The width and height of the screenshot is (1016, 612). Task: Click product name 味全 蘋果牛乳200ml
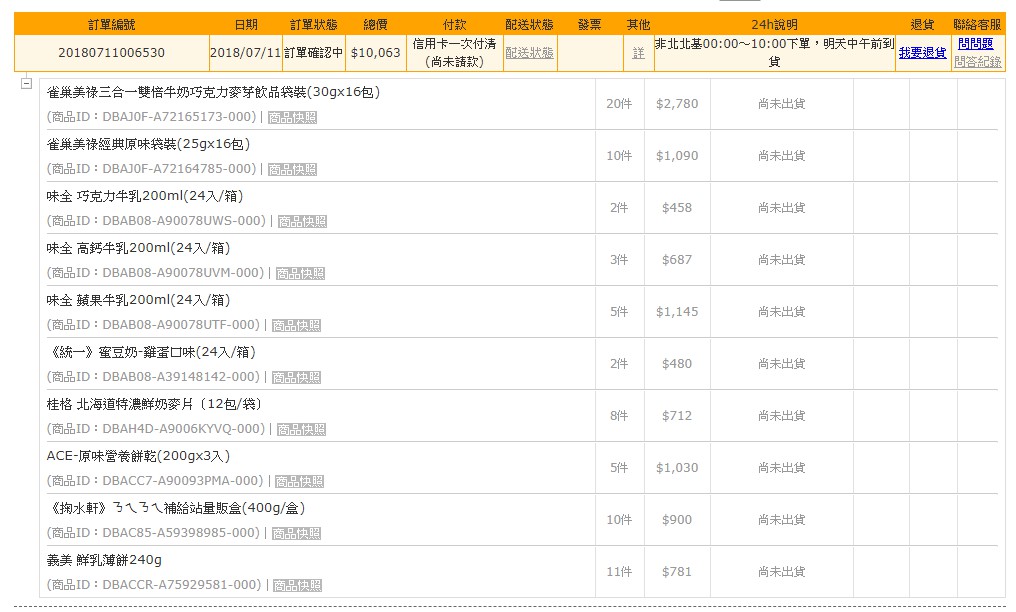[138, 300]
